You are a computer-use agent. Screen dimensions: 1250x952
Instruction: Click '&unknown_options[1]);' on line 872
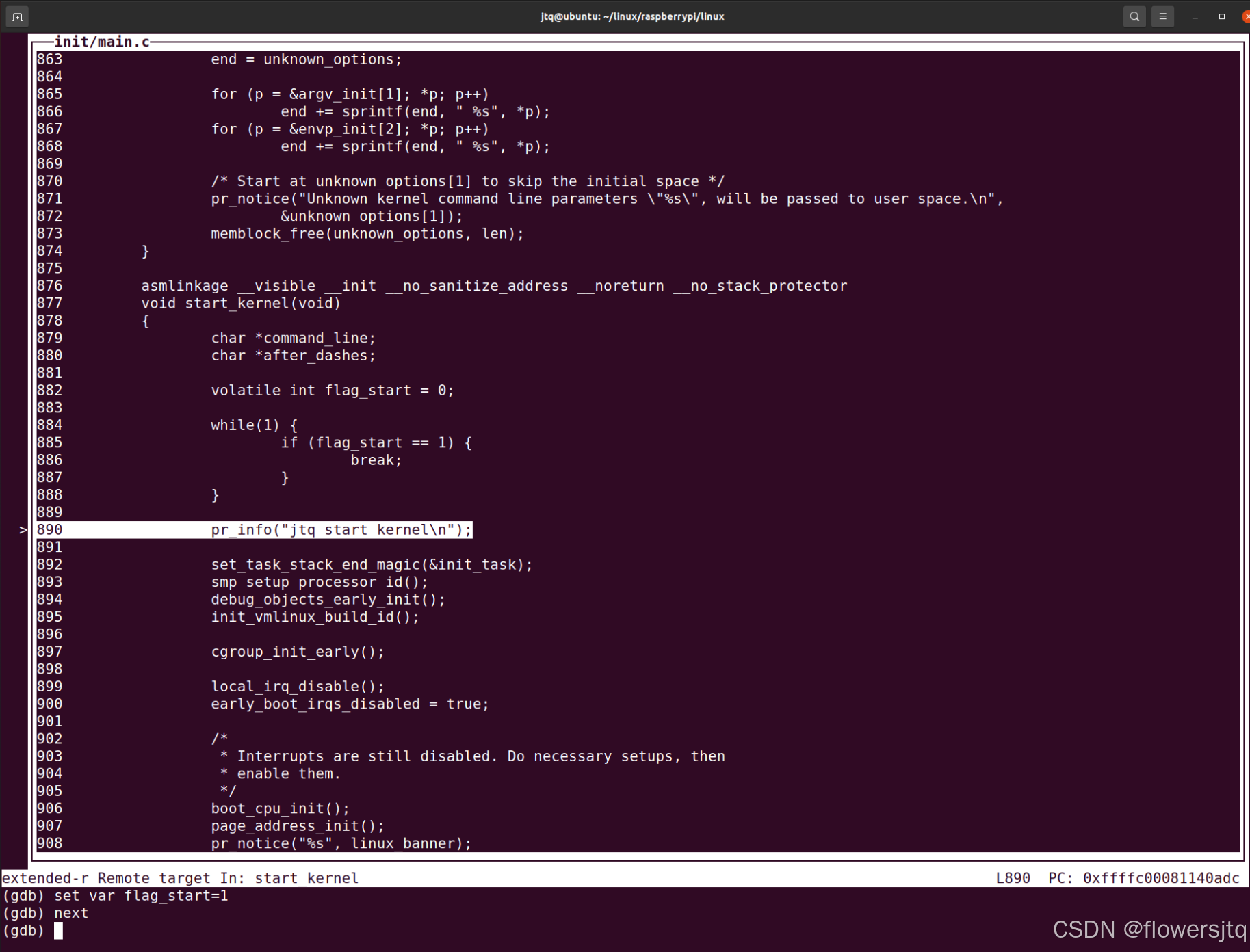(x=372, y=216)
